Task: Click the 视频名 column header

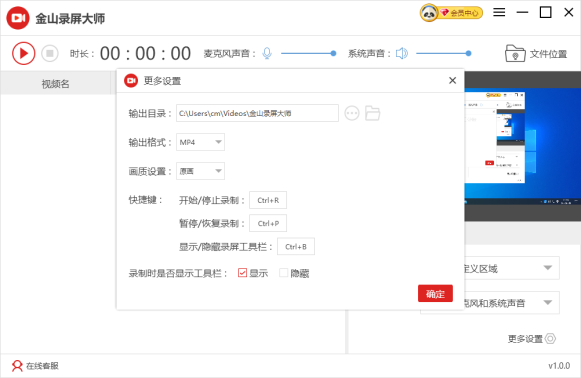Action: click(x=56, y=84)
